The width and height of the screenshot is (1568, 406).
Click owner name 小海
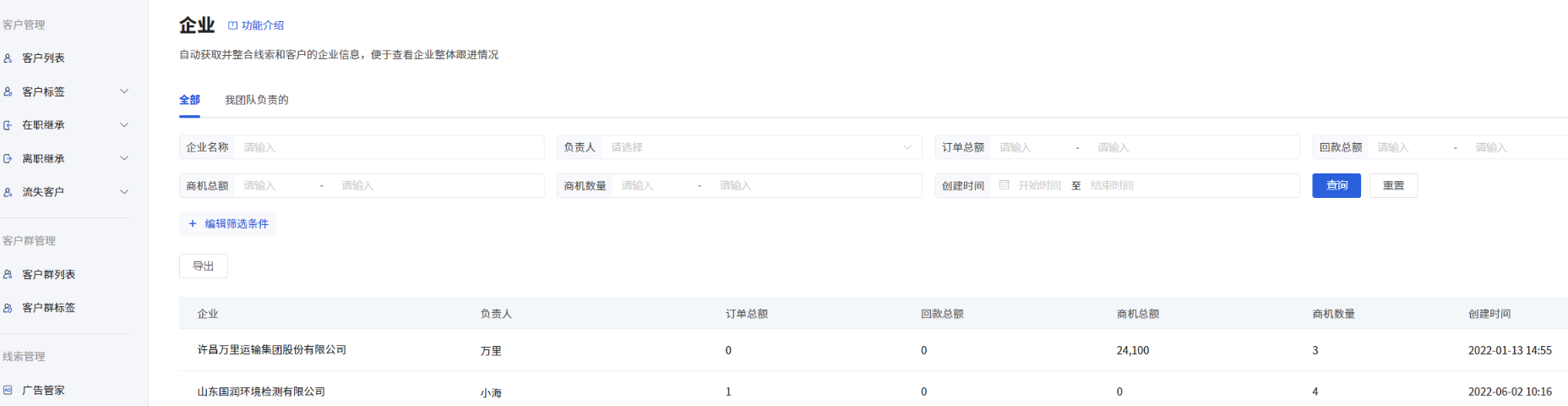[491, 392]
